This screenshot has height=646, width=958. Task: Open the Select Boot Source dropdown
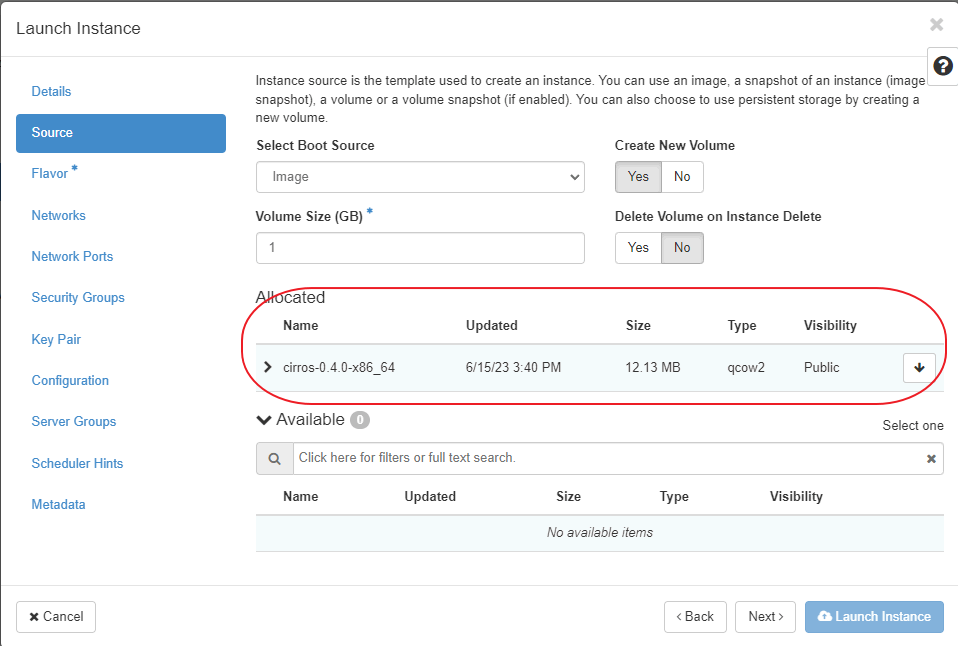click(x=420, y=177)
